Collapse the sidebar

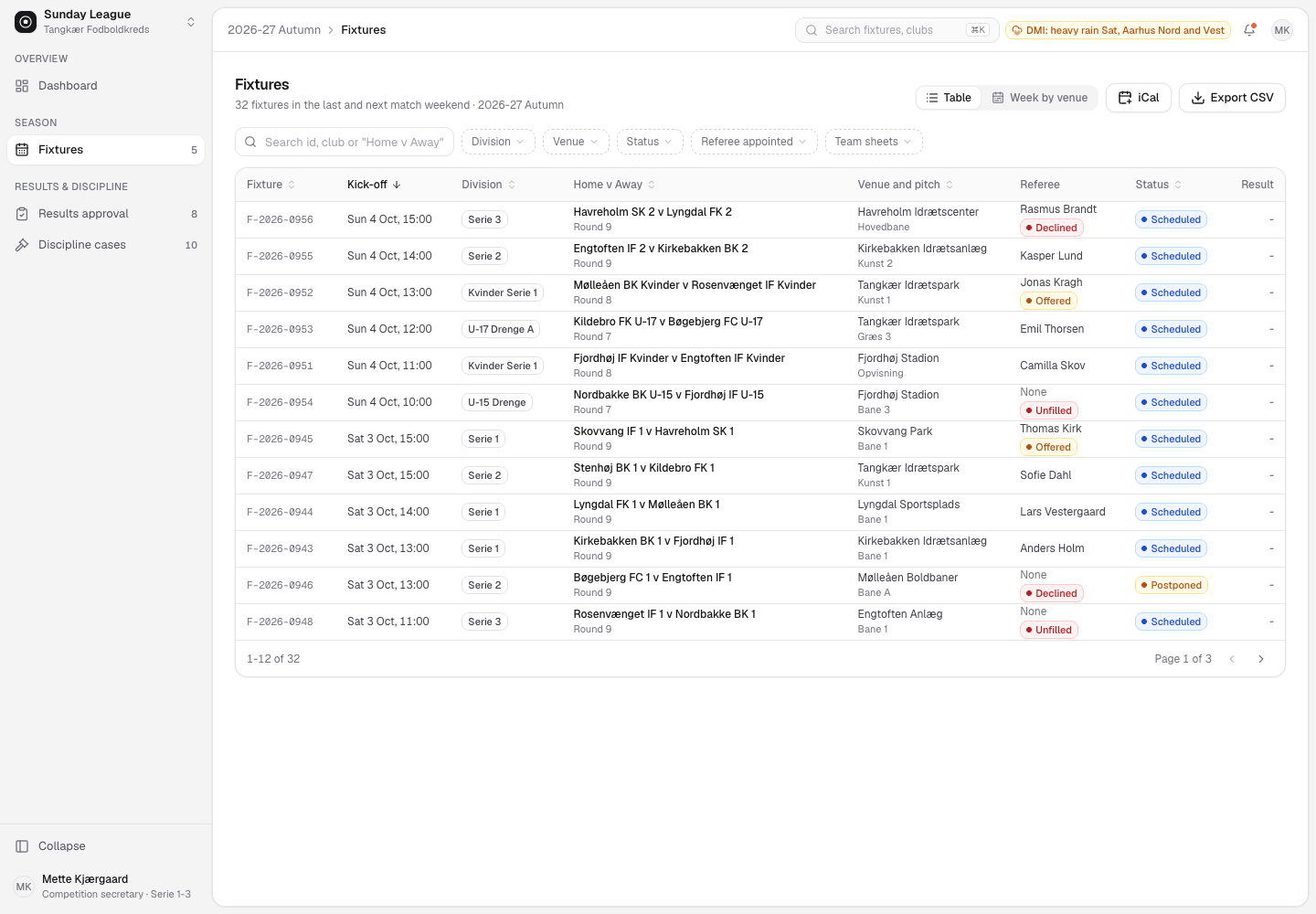coord(106,846)
